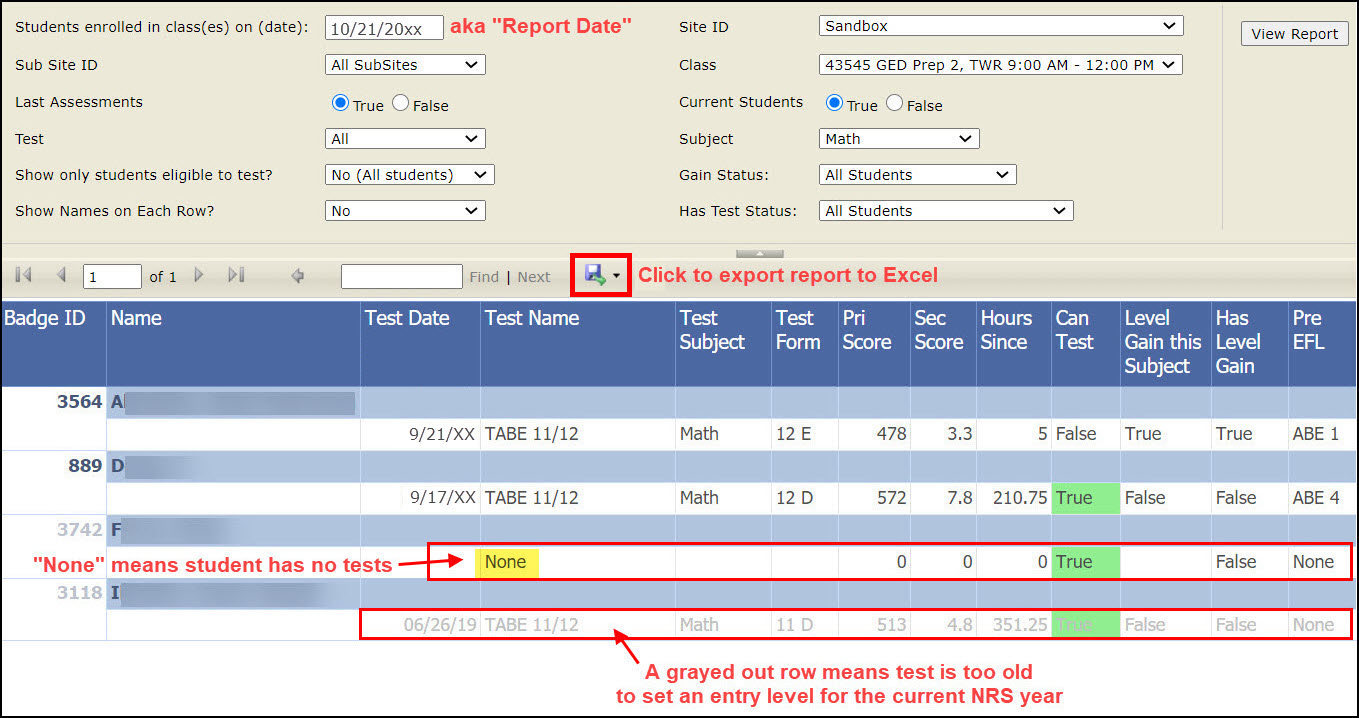
Task: Go to the previous report page
Action: (x=61, y=276)
